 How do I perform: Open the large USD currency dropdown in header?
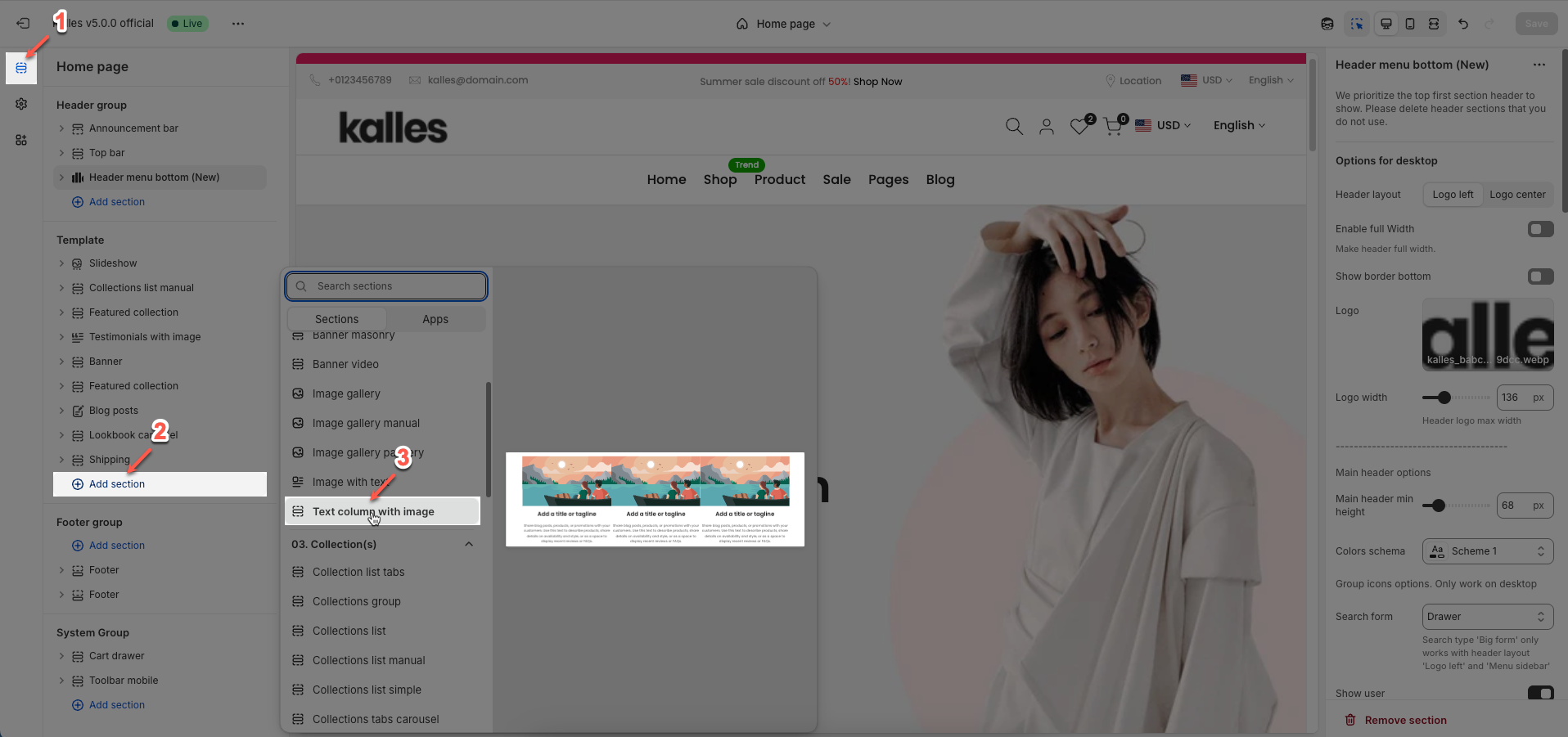(x=1163, y=125)
